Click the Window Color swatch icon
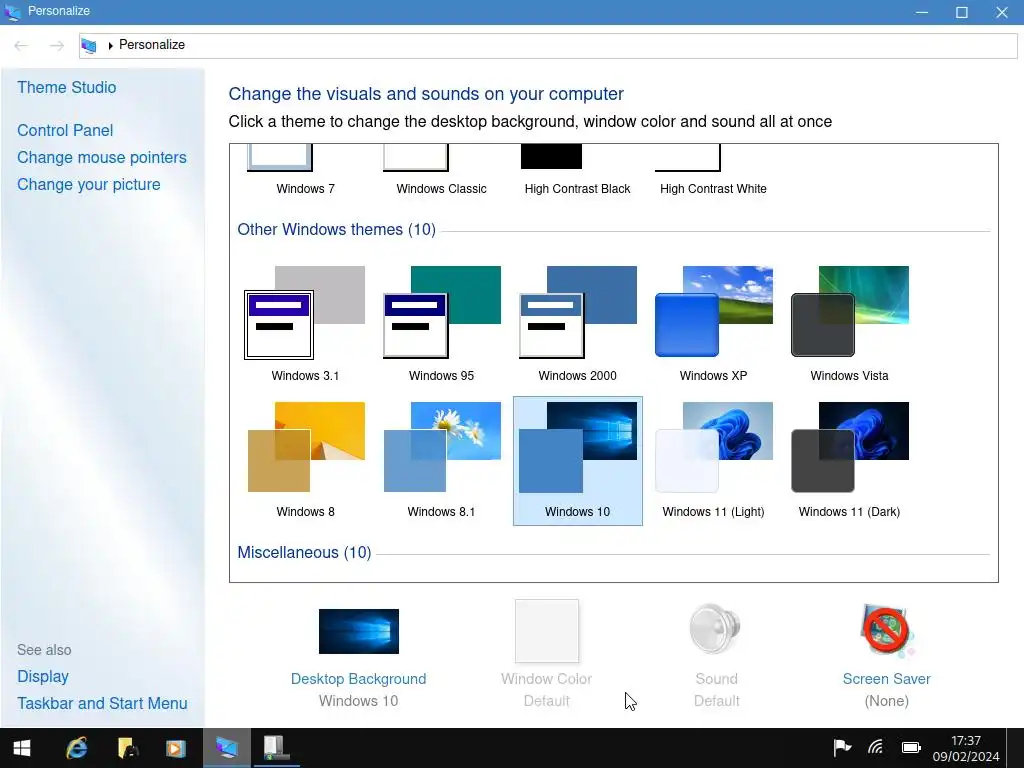The width and height of the screenshot is (1024, 768). 547,631
